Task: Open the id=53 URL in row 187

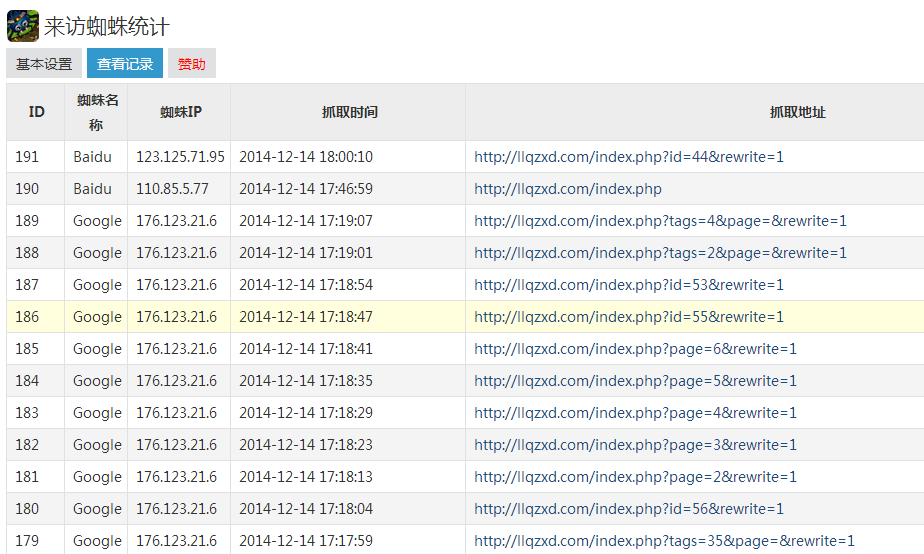Action: click(x=629, y=285)
